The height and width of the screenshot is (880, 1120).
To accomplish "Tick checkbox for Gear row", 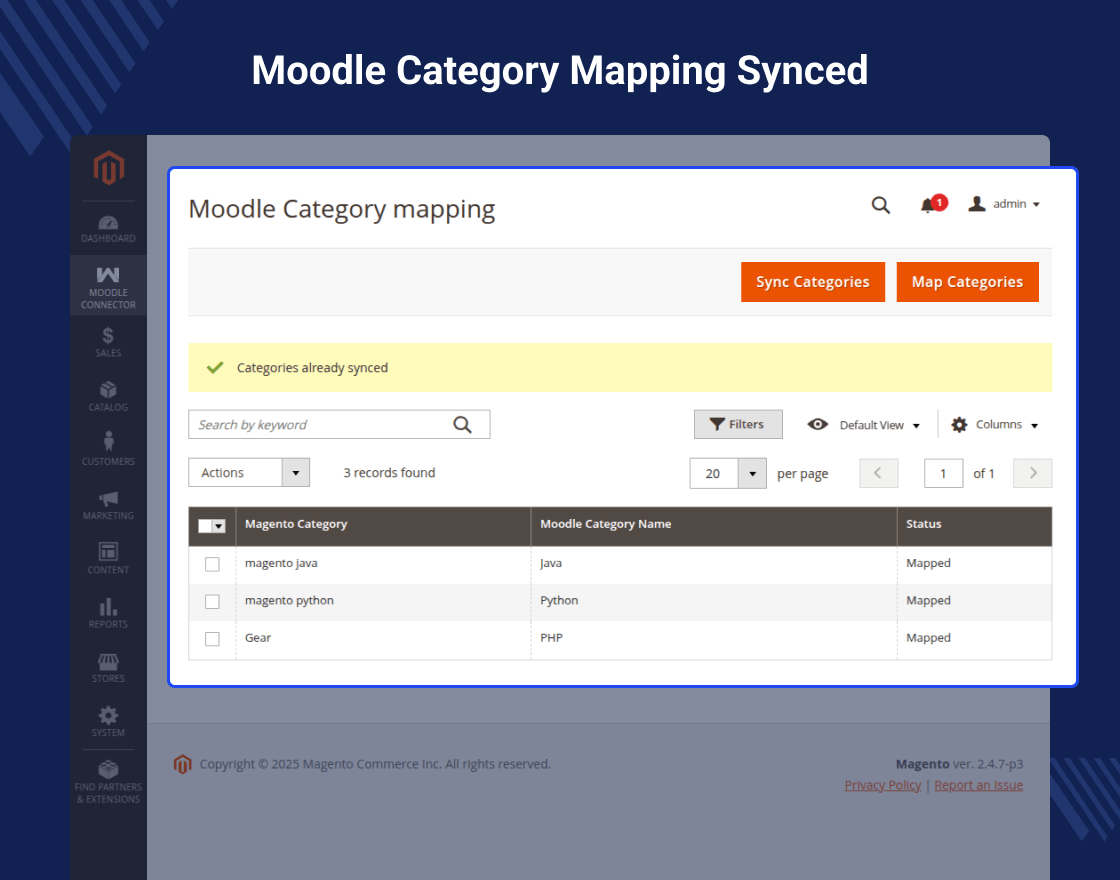I will pyautogui.click(x=212, y=639).
